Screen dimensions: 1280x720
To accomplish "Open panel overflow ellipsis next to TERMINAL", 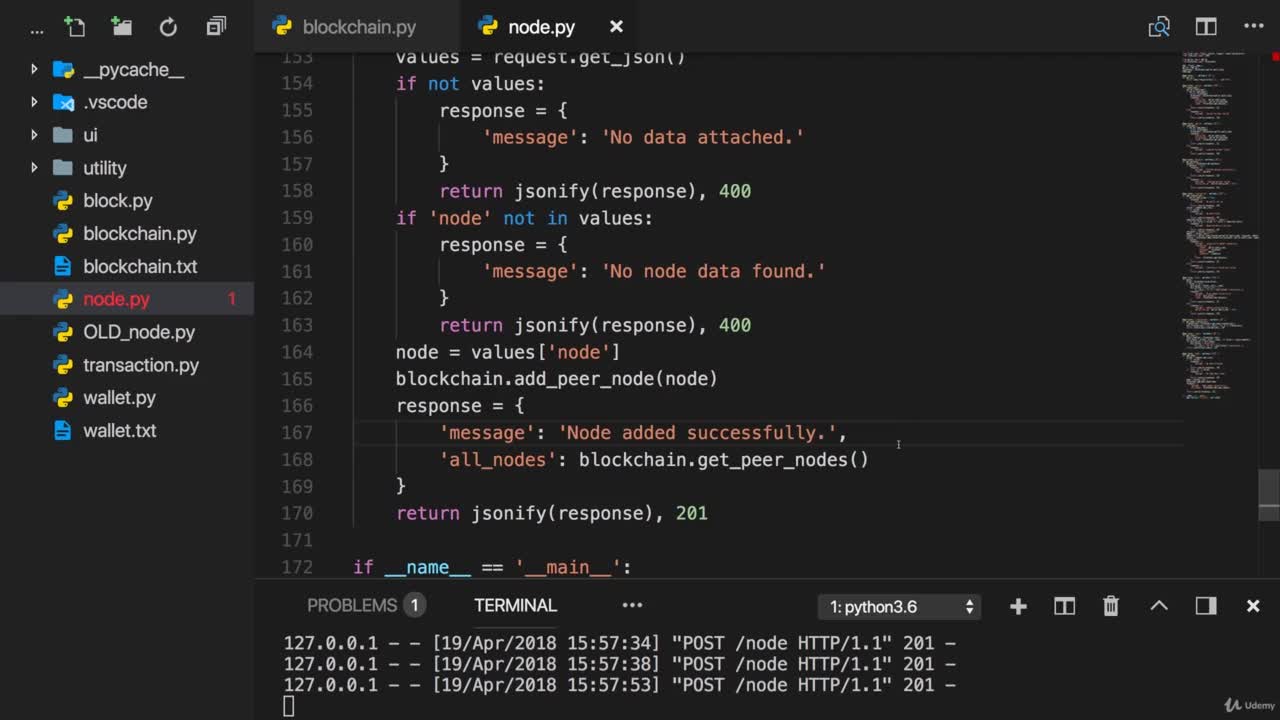I will coord(632,605).
